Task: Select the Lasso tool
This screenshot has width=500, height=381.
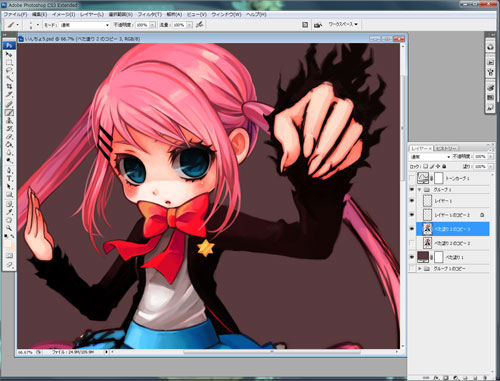Action: click(9, 71)
